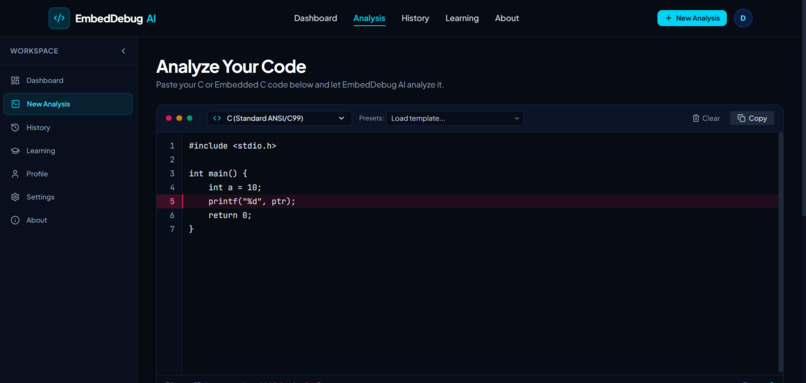Click the red window dot in editor

pos(169,118)
